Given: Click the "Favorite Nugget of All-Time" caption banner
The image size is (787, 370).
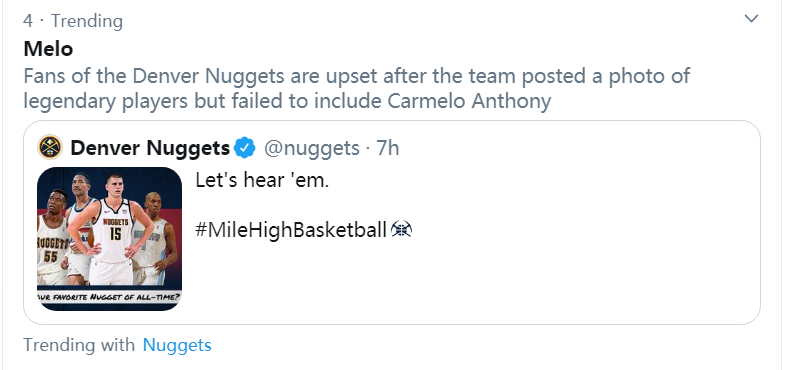Looking at the screenshot, I should (x=109, y=297).
